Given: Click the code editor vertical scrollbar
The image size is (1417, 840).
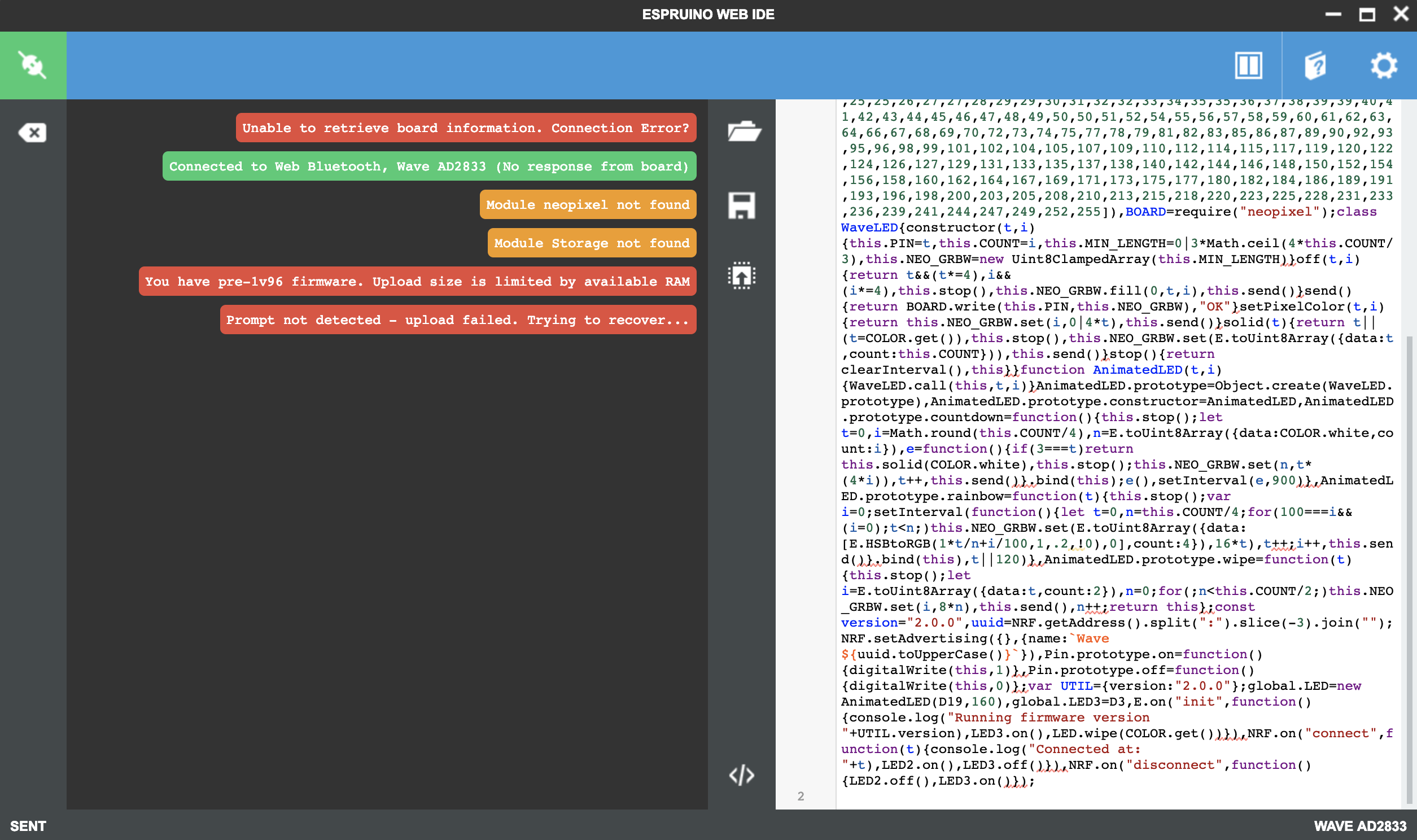Looking at the screenshot, I should pos(1409,569).
